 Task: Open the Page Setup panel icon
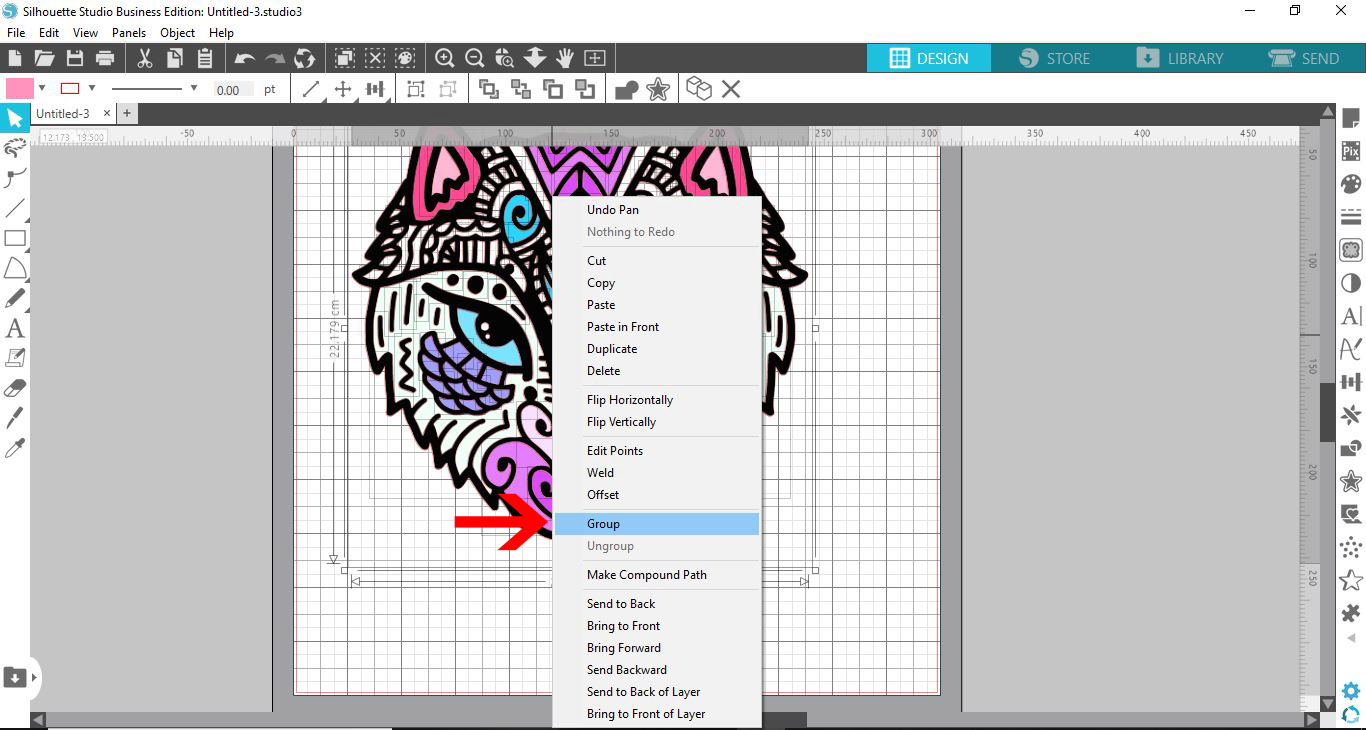pyautogui.click(x=1351, y=119)
